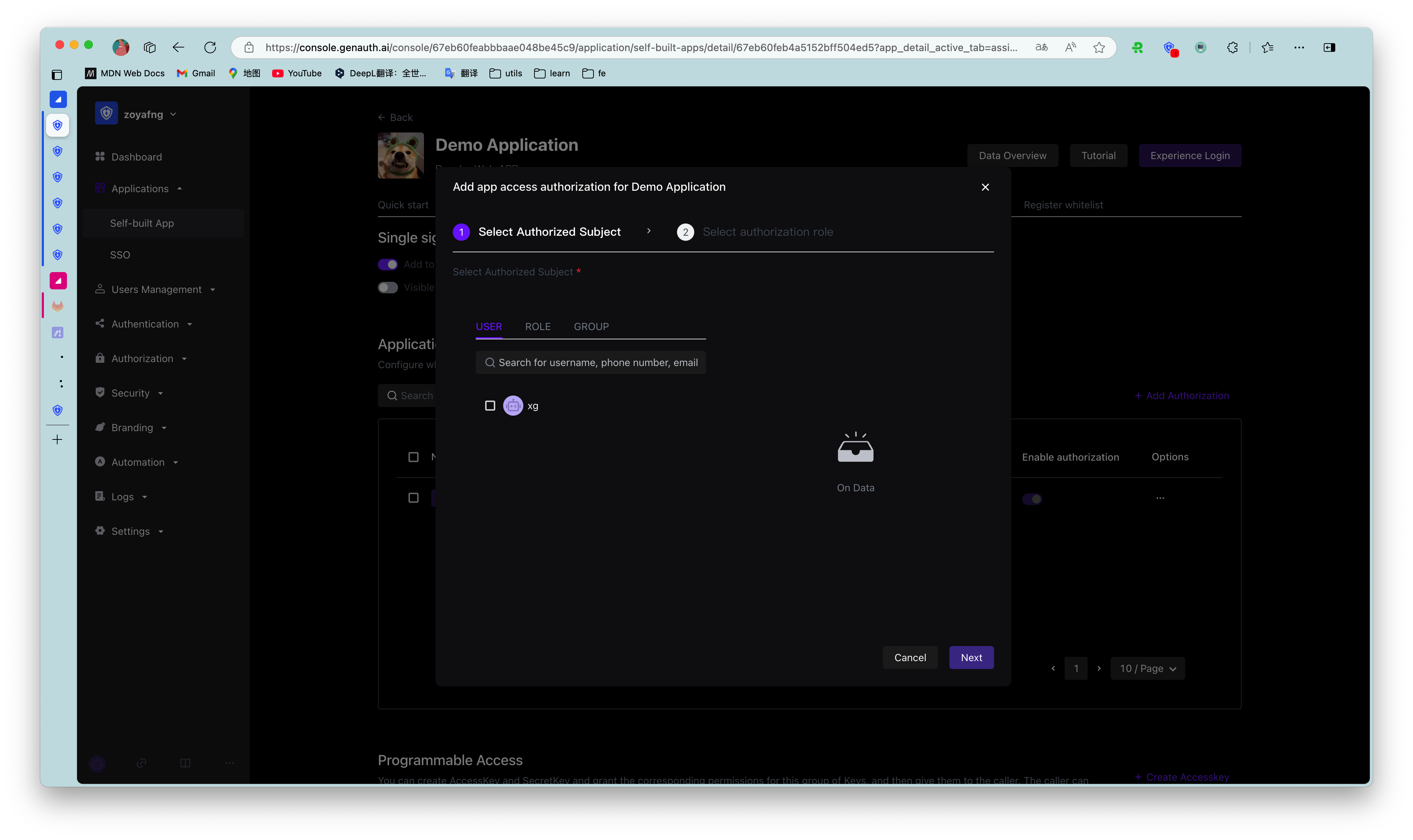Click the Dashboard grid icon
Screen dimensions: 1413x840
100,156
